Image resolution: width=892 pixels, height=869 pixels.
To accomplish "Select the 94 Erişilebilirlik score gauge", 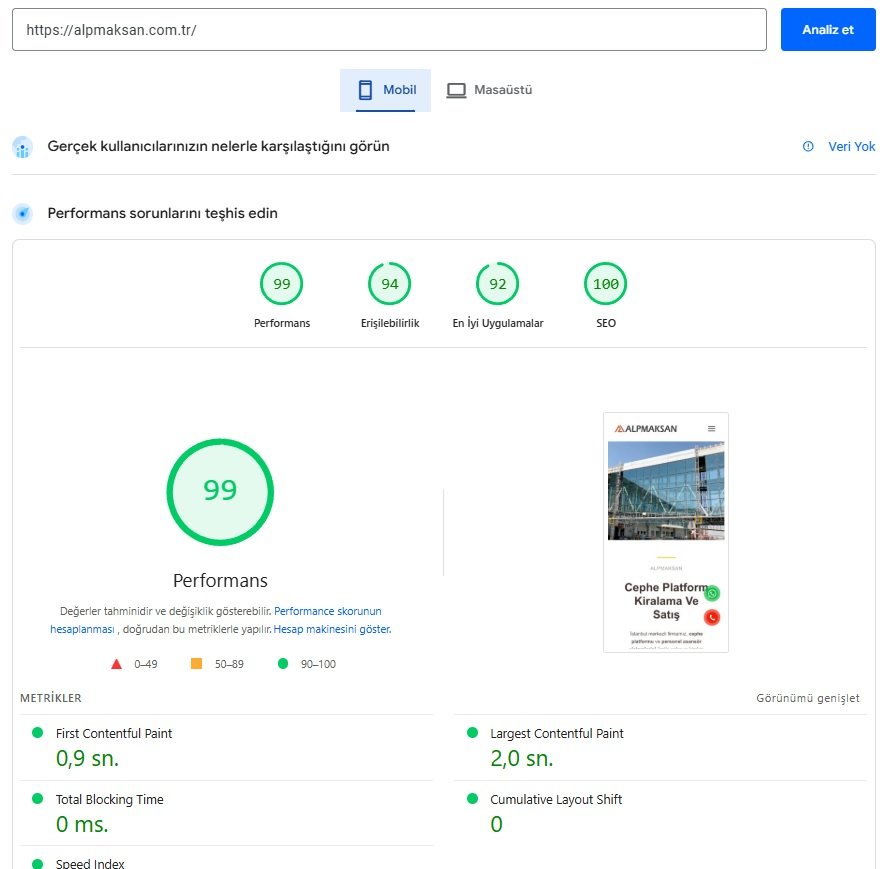I will click(x=390, y=284).
